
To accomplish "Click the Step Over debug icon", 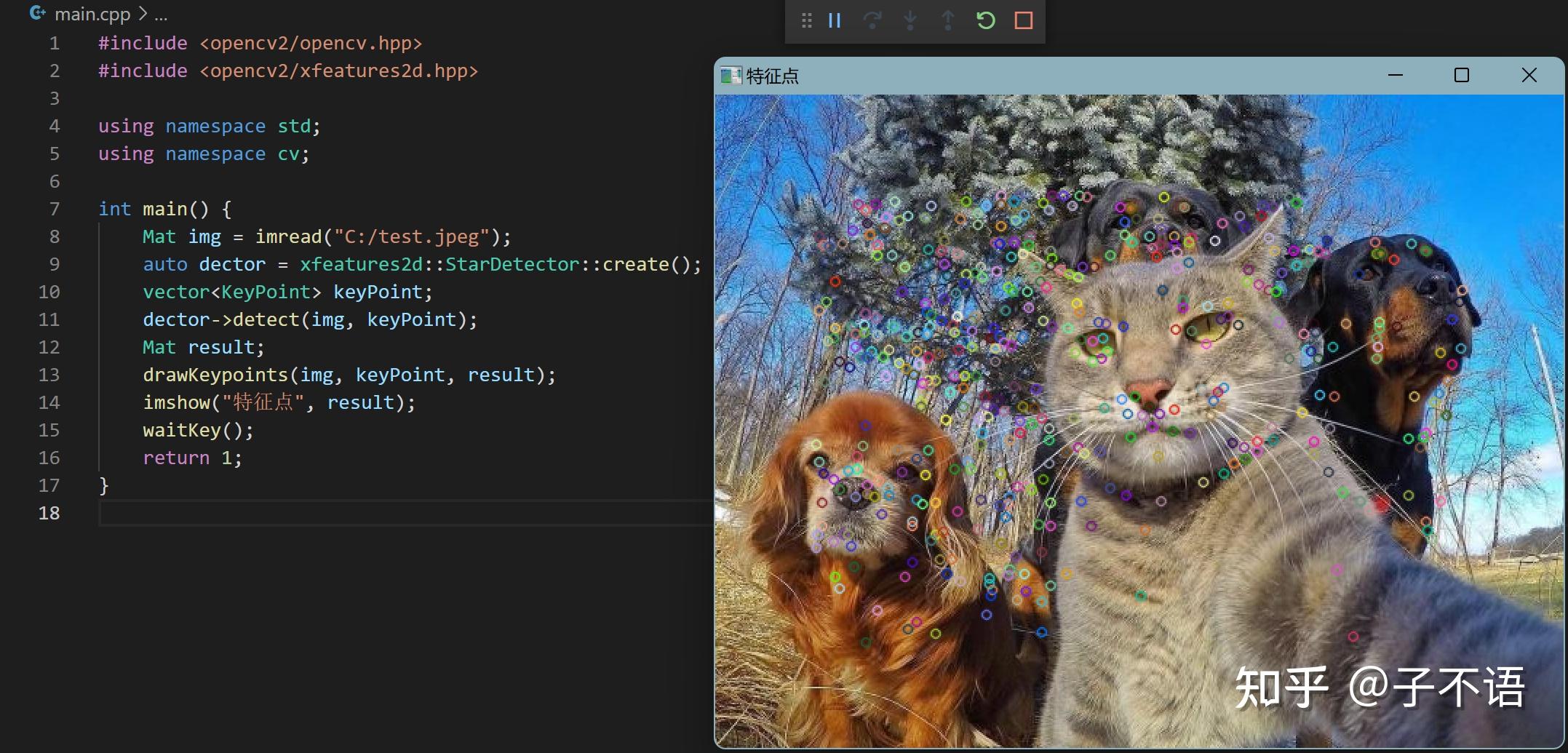I will click(872, 20).
